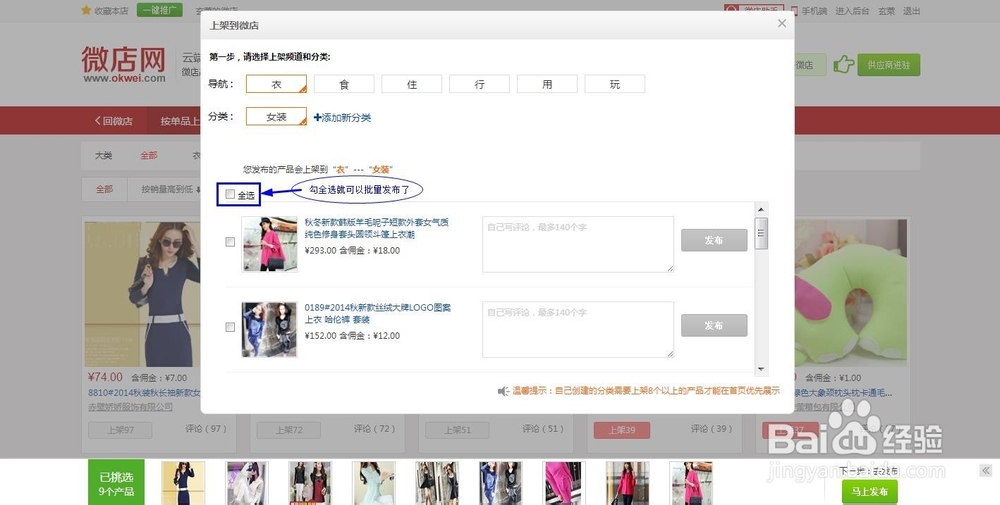The image size is (1000, 505).
Task: Click the 供应商进驻 green button
Action: coord(888,64)
